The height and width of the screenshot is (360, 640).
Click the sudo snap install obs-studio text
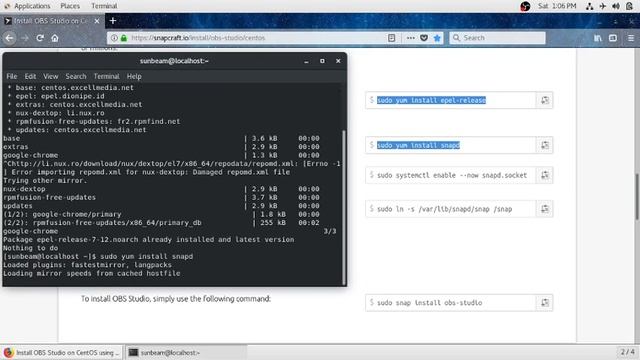[429, 303]
